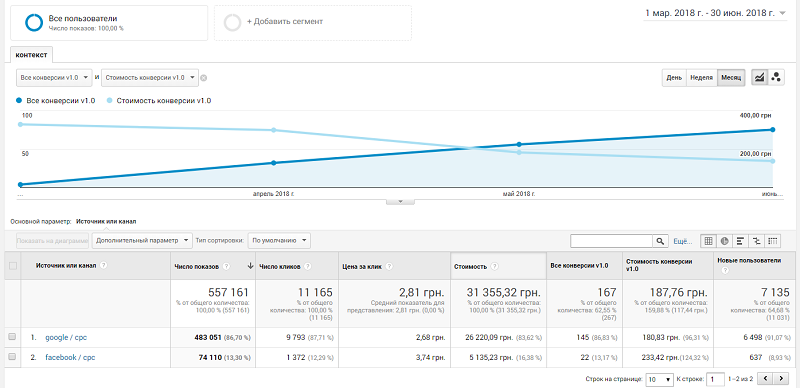
Task: Click the Ещё… advanced filter link
Action: click(683, 241)
